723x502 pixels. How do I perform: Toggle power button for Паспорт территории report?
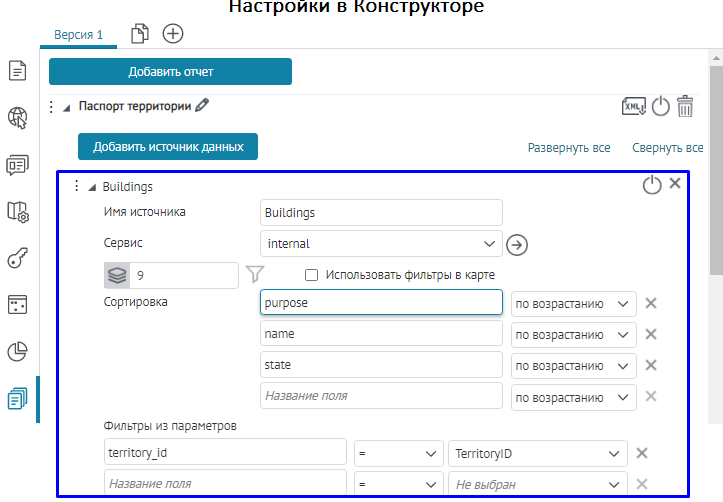[x=660, y=106]
